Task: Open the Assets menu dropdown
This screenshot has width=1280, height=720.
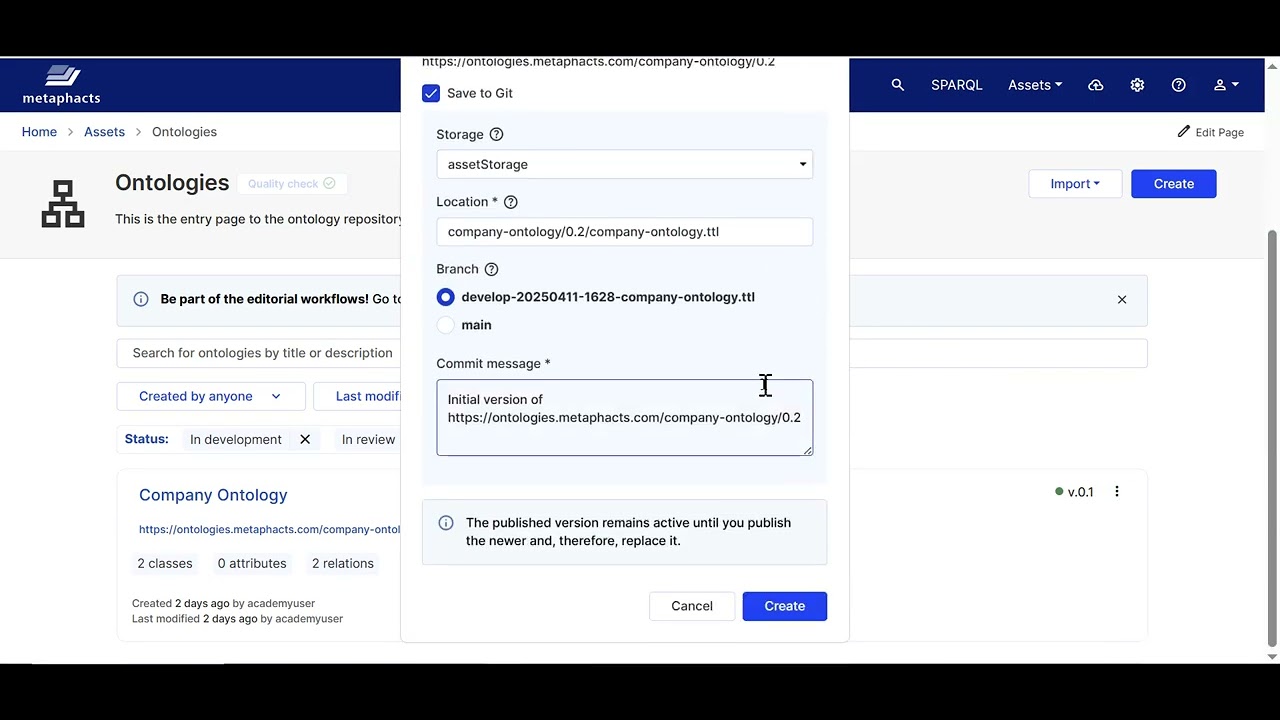Action: (x=1035, y=85)
